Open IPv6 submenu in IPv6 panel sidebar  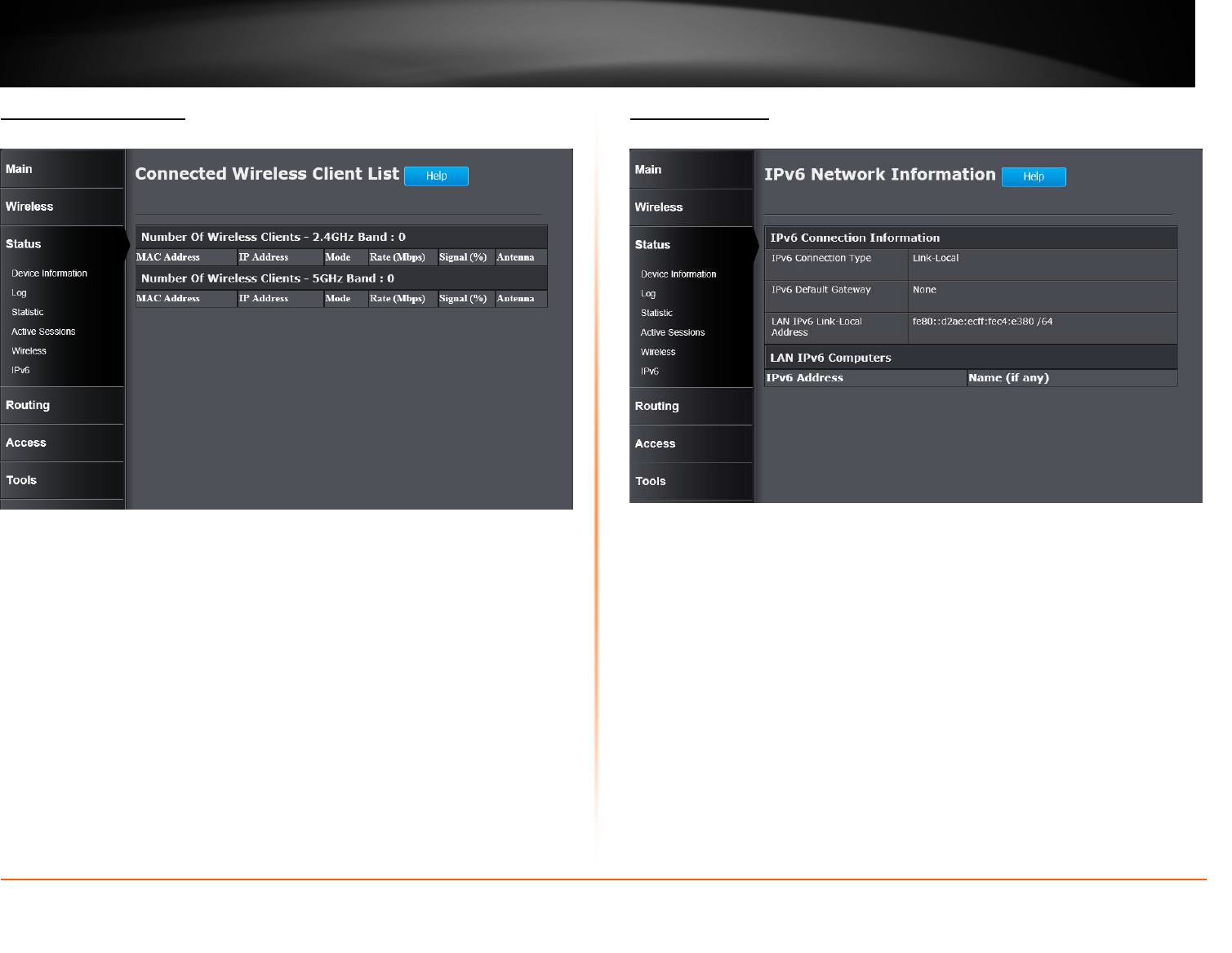click(650, 371)
